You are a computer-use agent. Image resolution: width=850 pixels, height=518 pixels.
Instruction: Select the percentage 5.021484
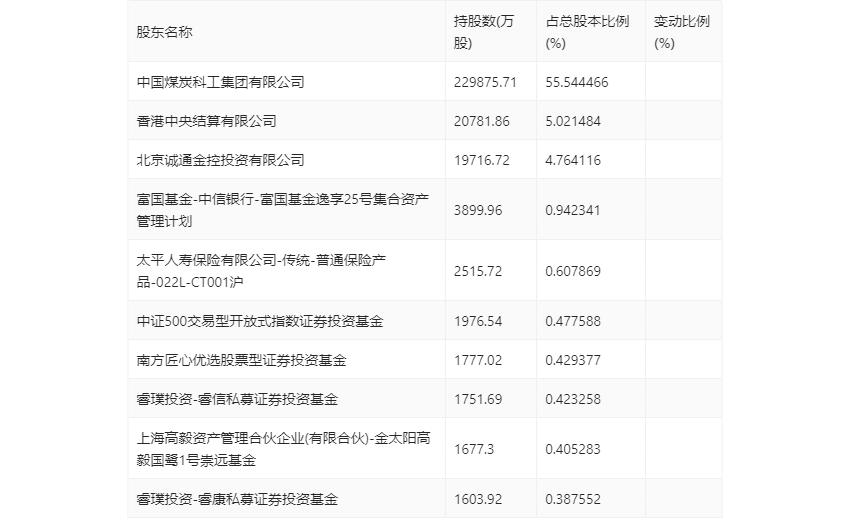pos(573,121)
